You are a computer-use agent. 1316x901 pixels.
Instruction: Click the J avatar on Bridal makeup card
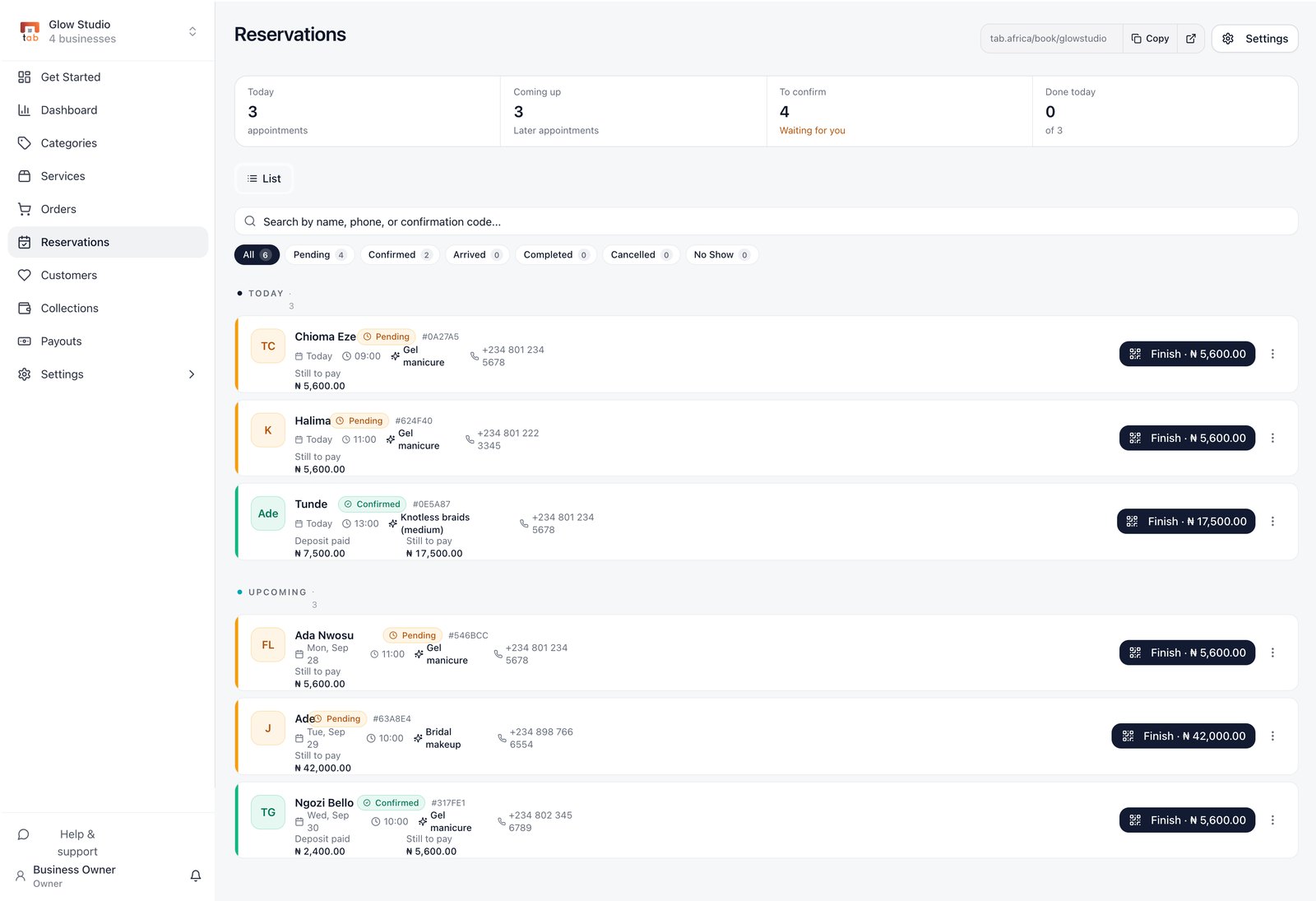(x=268, y=728)
